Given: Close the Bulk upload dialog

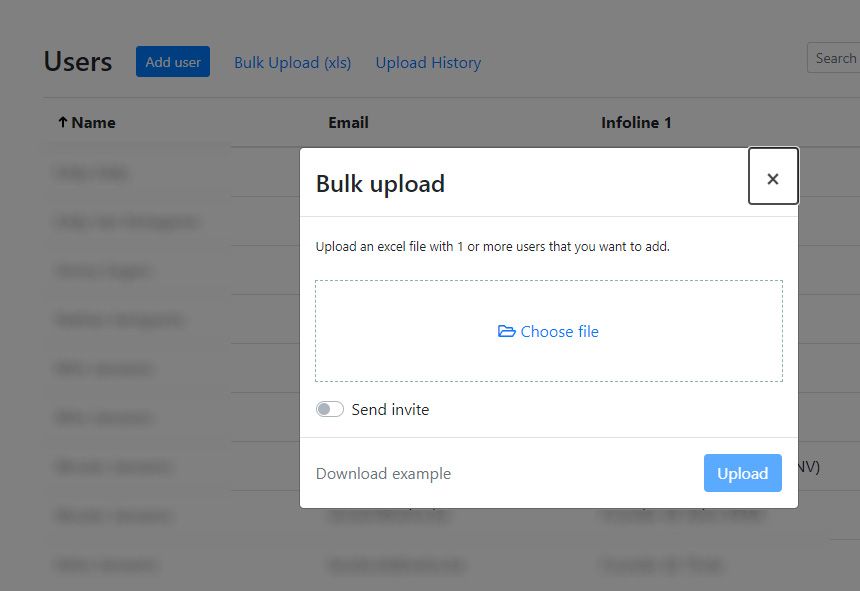Looking at the screenshot, I should pos(773,176).
